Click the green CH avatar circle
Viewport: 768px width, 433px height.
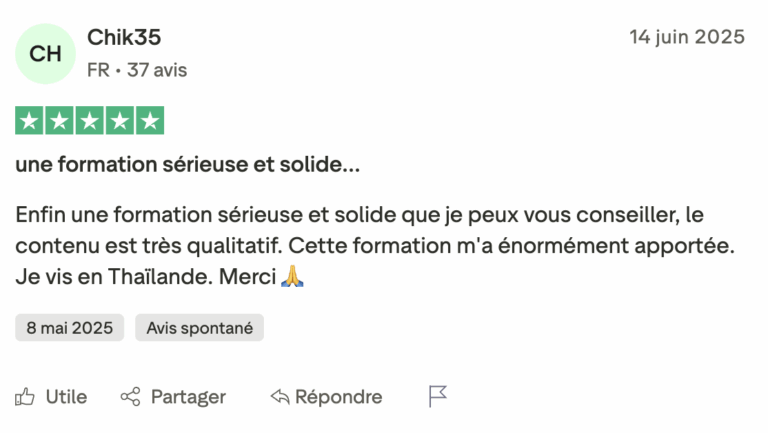[x=45, y=54]
